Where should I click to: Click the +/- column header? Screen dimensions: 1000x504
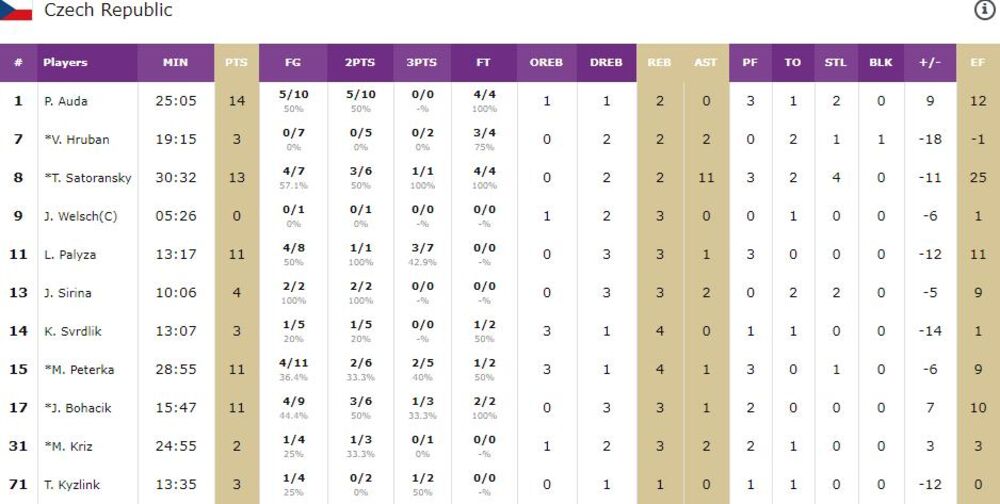930,62
